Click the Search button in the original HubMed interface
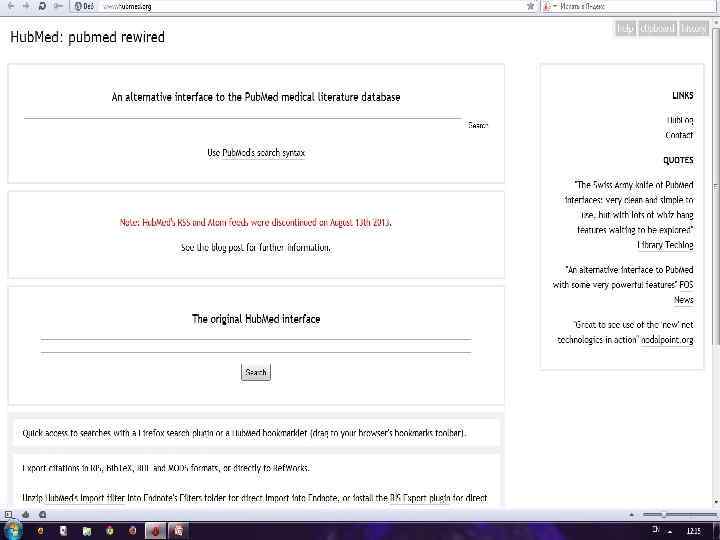Viewport: 720px width, 540px height. [x=256, y=372]
